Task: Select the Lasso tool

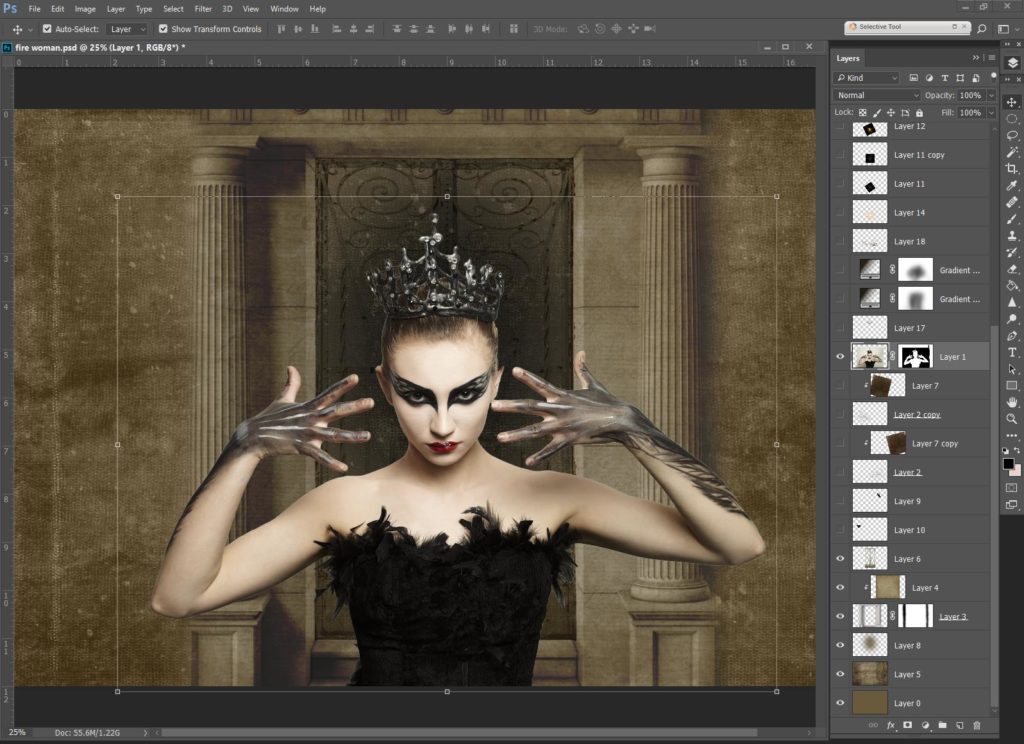Action: [1012, 135]
